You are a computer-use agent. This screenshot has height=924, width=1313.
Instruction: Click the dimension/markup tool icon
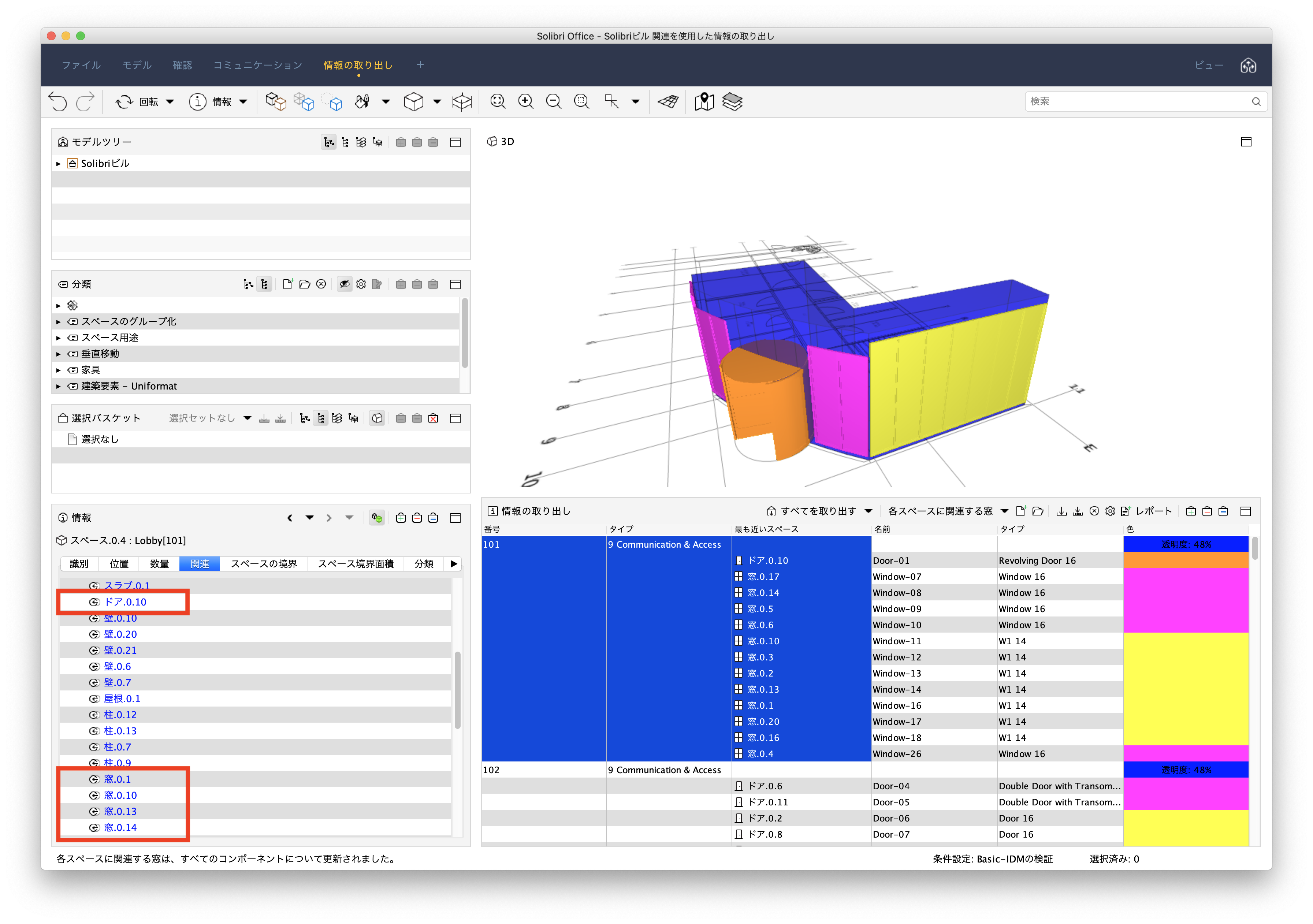(x=611, y=102)
